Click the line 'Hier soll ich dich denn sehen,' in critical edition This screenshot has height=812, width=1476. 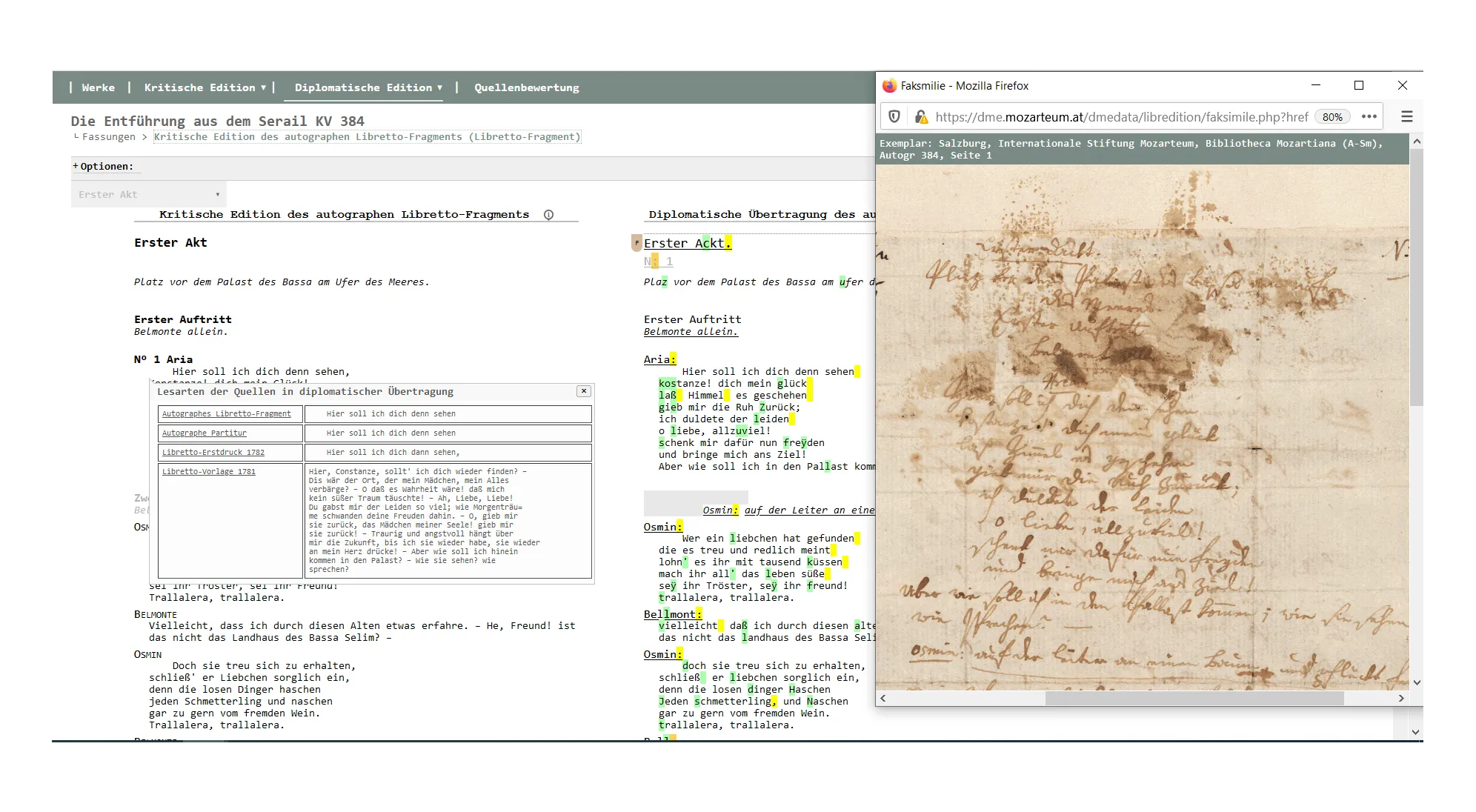pos(261,372)
